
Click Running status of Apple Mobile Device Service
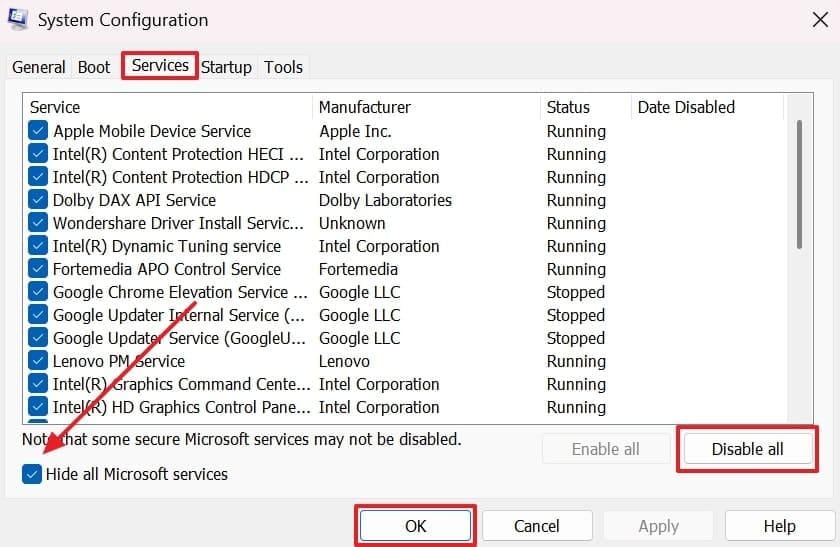[x=576, y=131]
